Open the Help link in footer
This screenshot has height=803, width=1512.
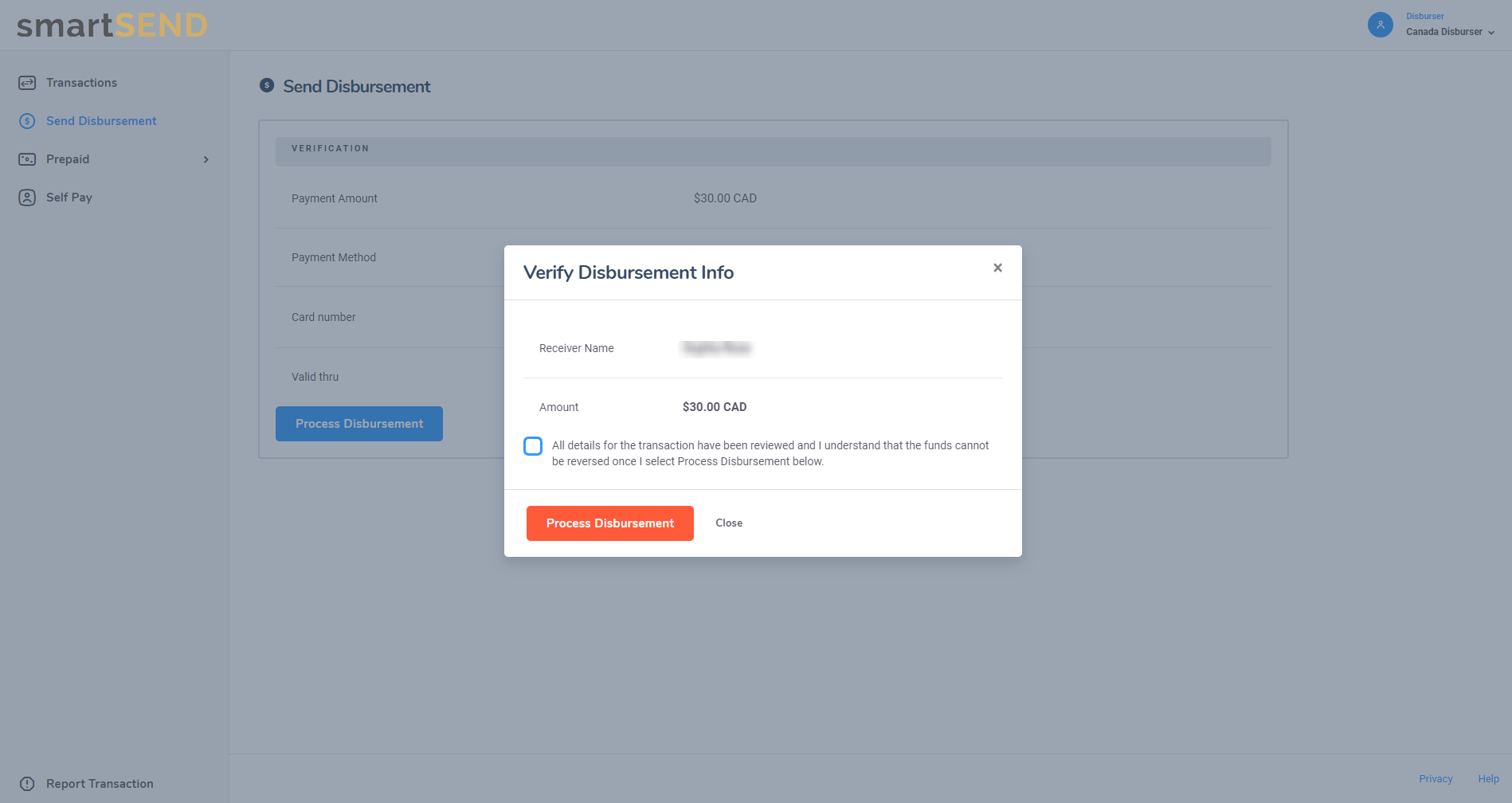(x=1488, y=779)
